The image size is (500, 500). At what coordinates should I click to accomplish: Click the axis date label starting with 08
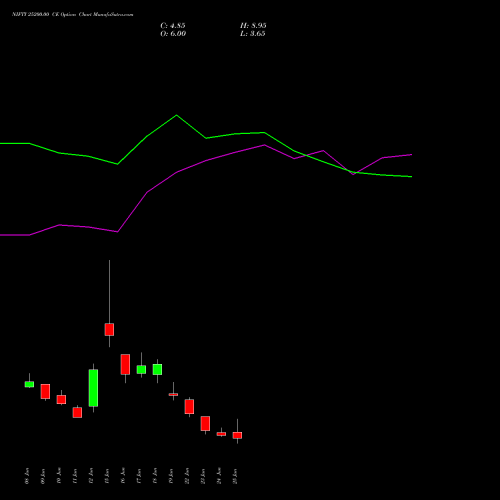coord(27,476)
